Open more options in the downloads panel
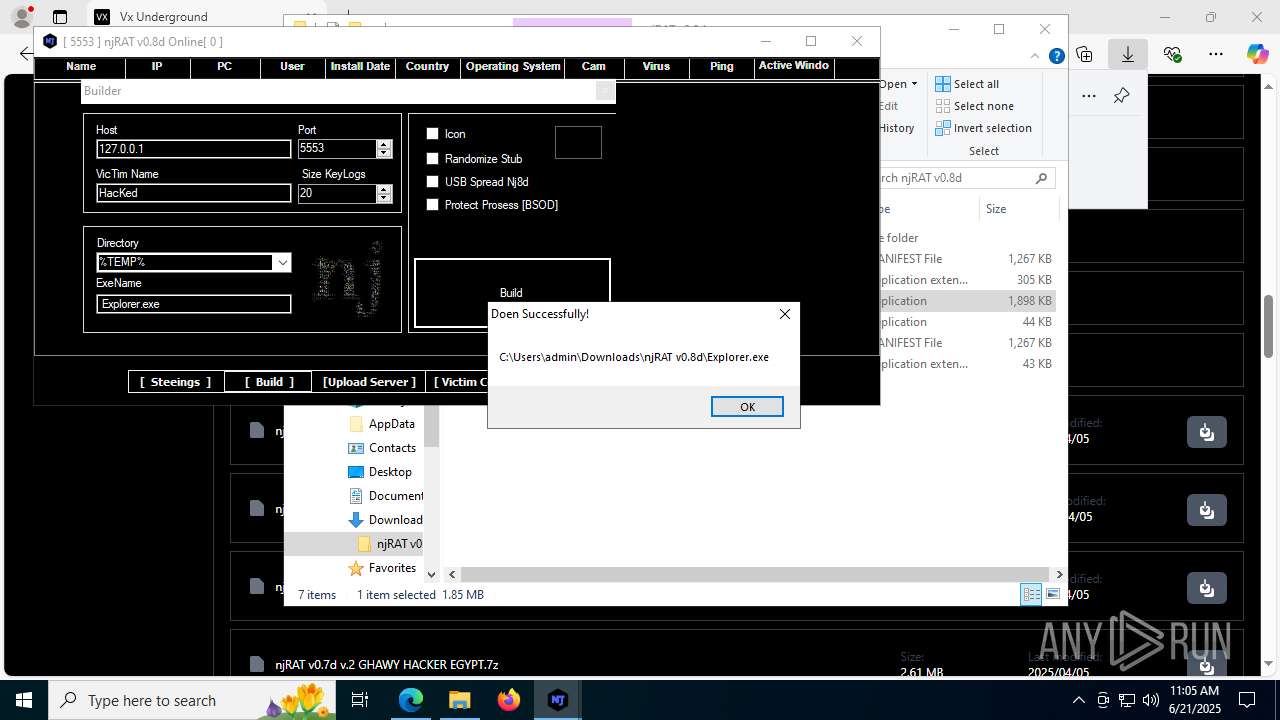Image resolution: width=1280 pixels, height=720 pixels. click(x=1089, y=96)
